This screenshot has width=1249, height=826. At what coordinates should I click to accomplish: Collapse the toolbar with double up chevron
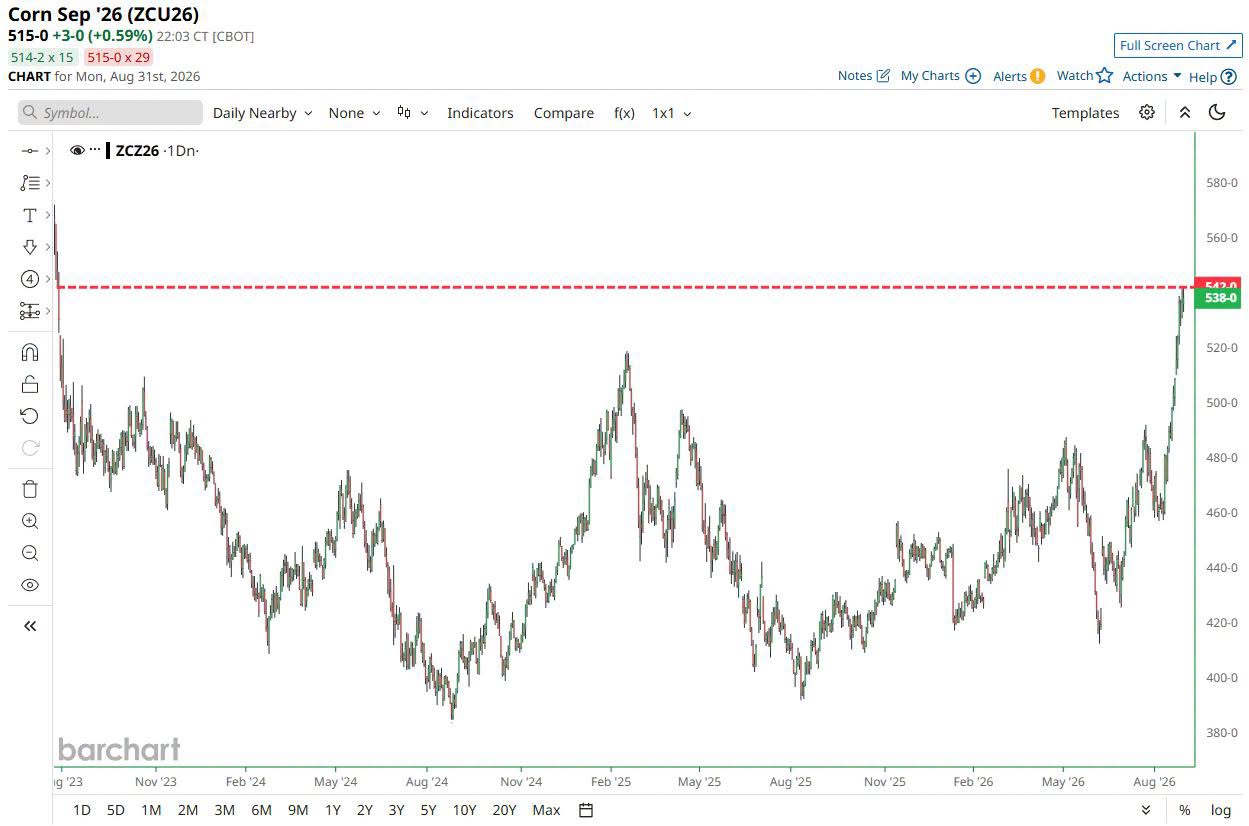click(x=1185, y=112)
